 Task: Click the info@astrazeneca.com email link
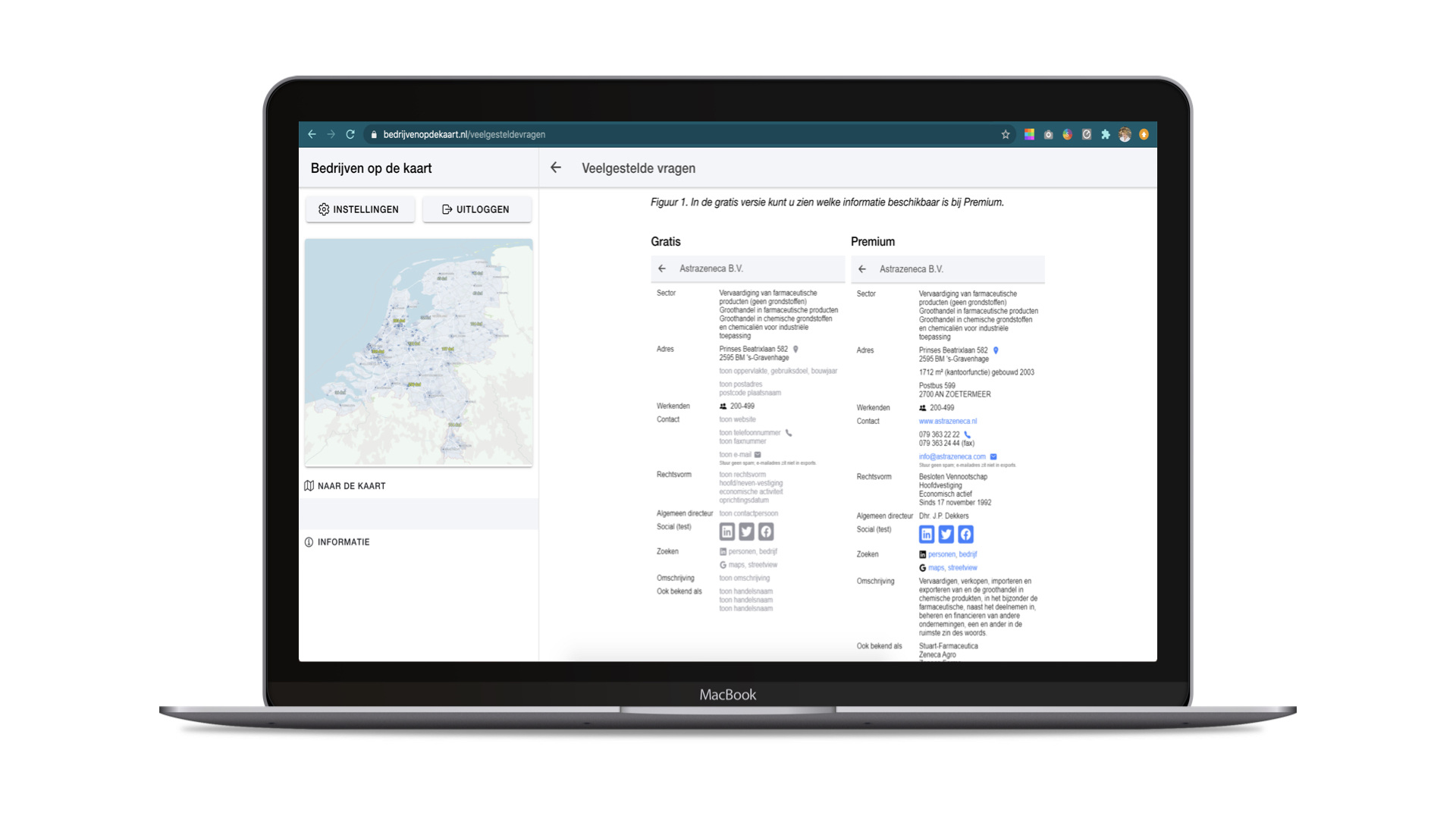pyautogui.click(x=952, y=457)
